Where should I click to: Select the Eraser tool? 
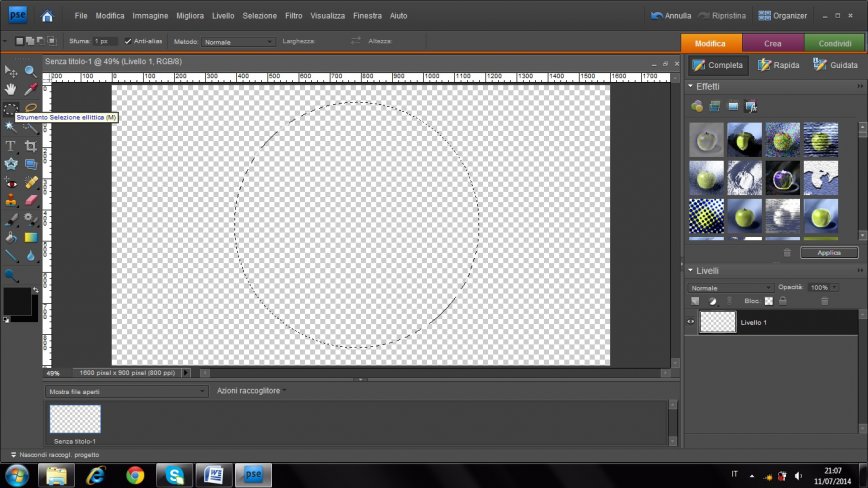tap(31, 200)
